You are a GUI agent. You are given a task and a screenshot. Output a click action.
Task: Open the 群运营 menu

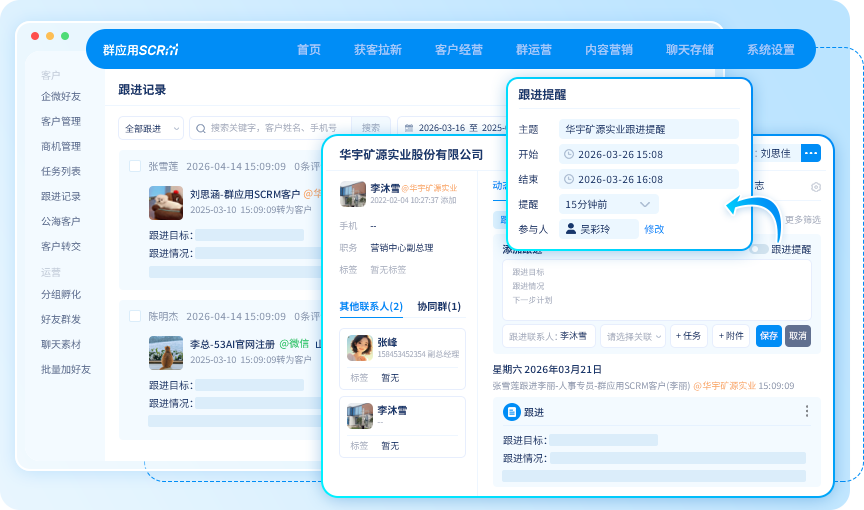tap(533, 50)
